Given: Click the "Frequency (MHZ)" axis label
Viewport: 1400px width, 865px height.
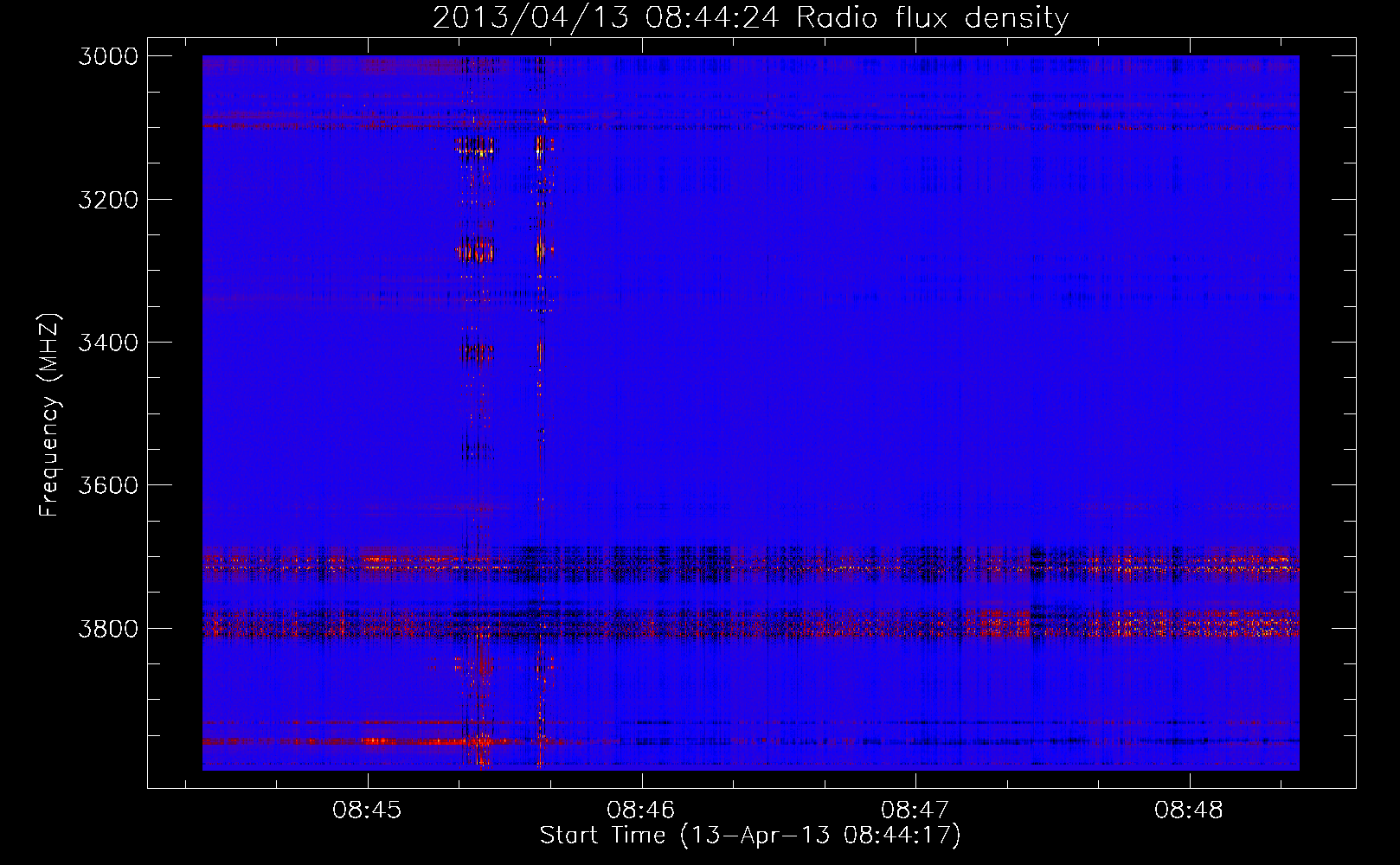Looking at the screenshot, I should tap(49, 415).
